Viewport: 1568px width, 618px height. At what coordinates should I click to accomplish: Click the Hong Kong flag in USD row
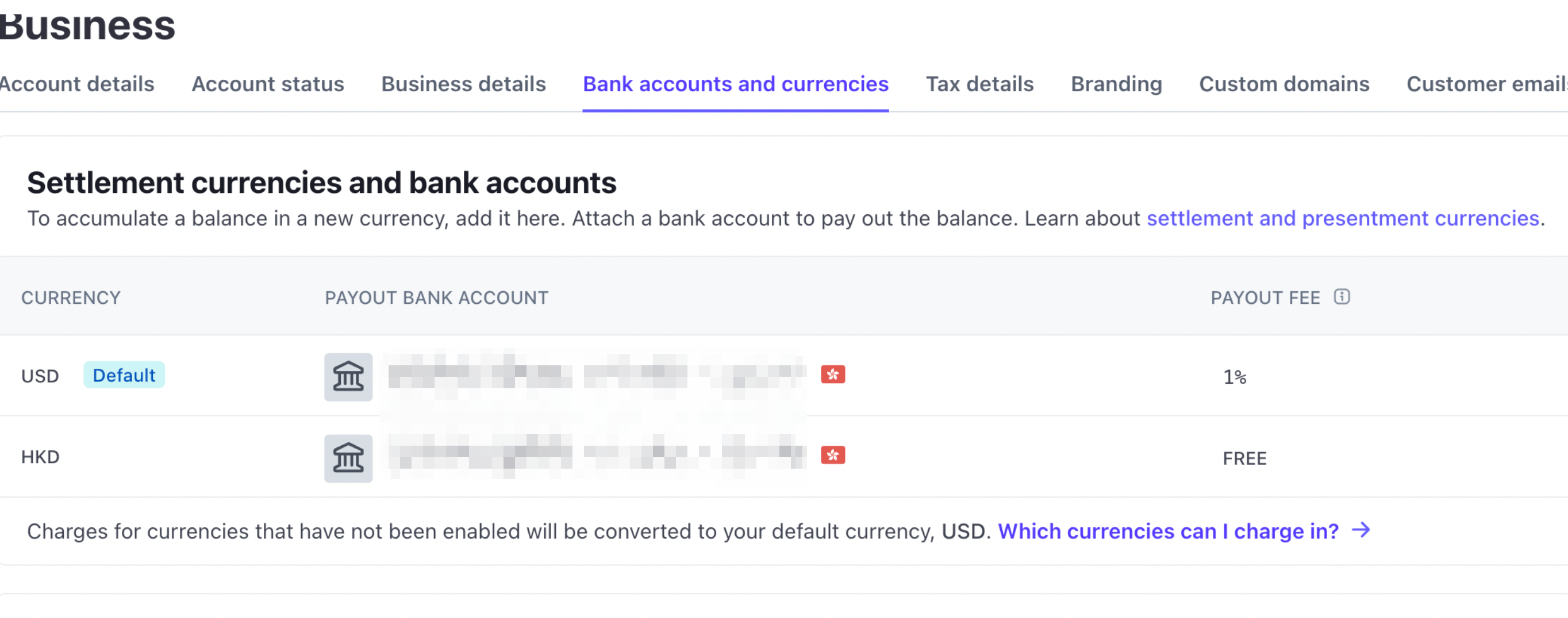tap(833, 374)
